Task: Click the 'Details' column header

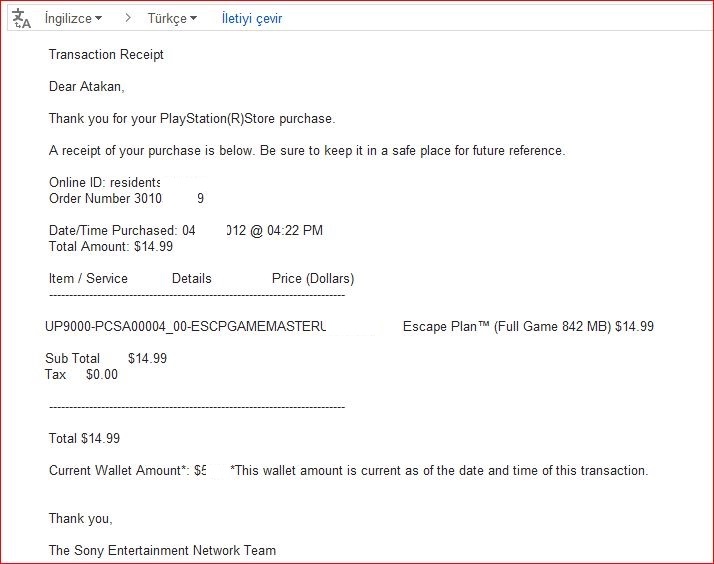Action: (x=192, y=279)
